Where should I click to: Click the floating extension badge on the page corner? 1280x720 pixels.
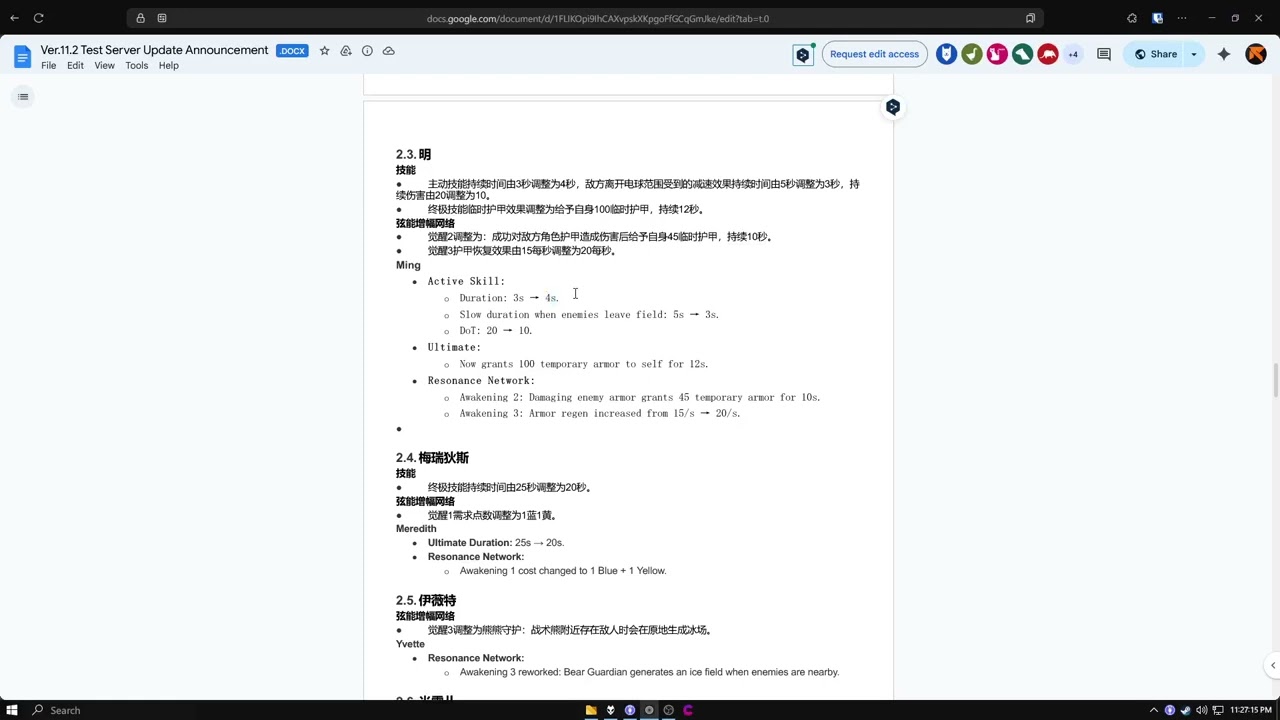click(893, 107)
